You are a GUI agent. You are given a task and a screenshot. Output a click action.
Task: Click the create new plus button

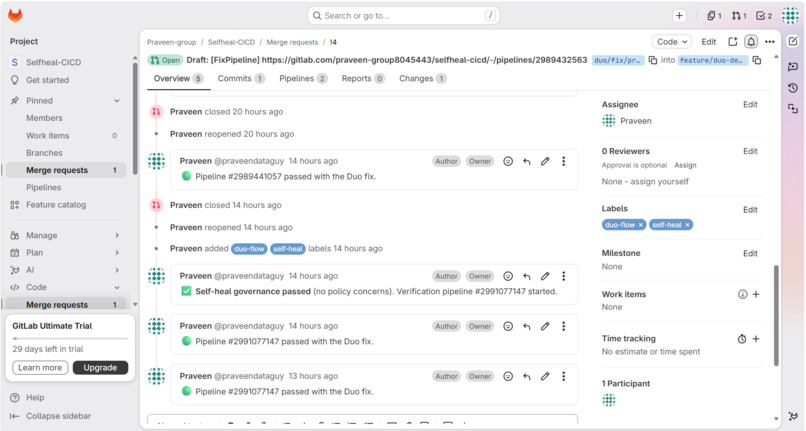pyautogui.click(x=679, y=16)
